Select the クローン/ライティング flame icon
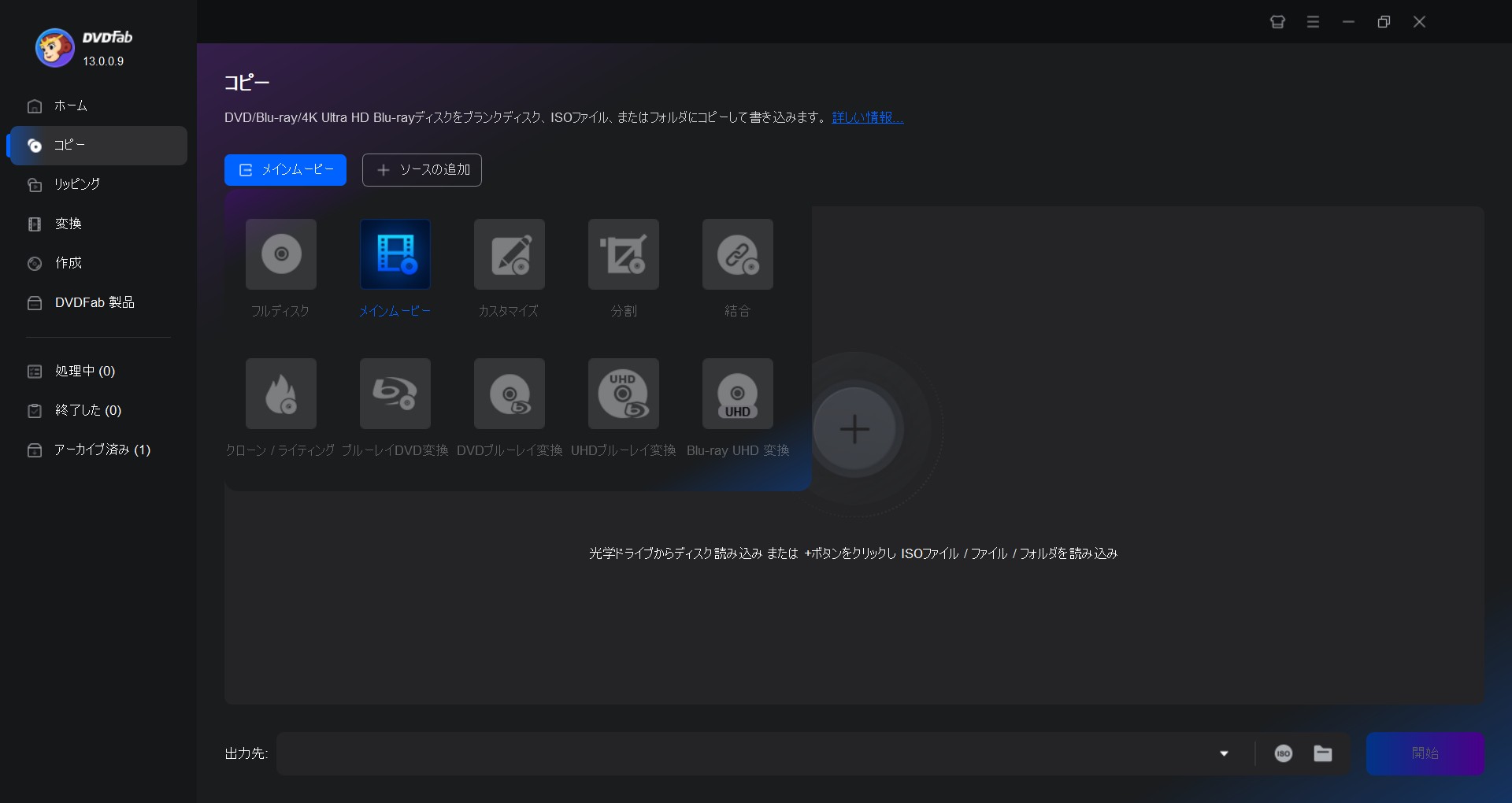Image resolution: width=1512 pixels, height=803 pixels. point(281,394)
